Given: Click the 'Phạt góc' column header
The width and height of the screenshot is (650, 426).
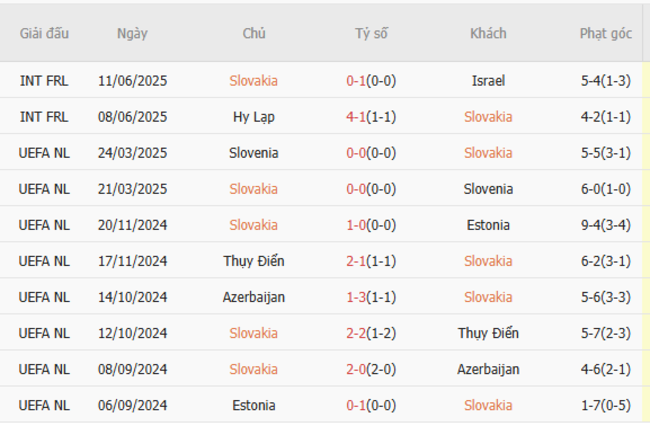Looking at the screenshot, I should [605, 33].
